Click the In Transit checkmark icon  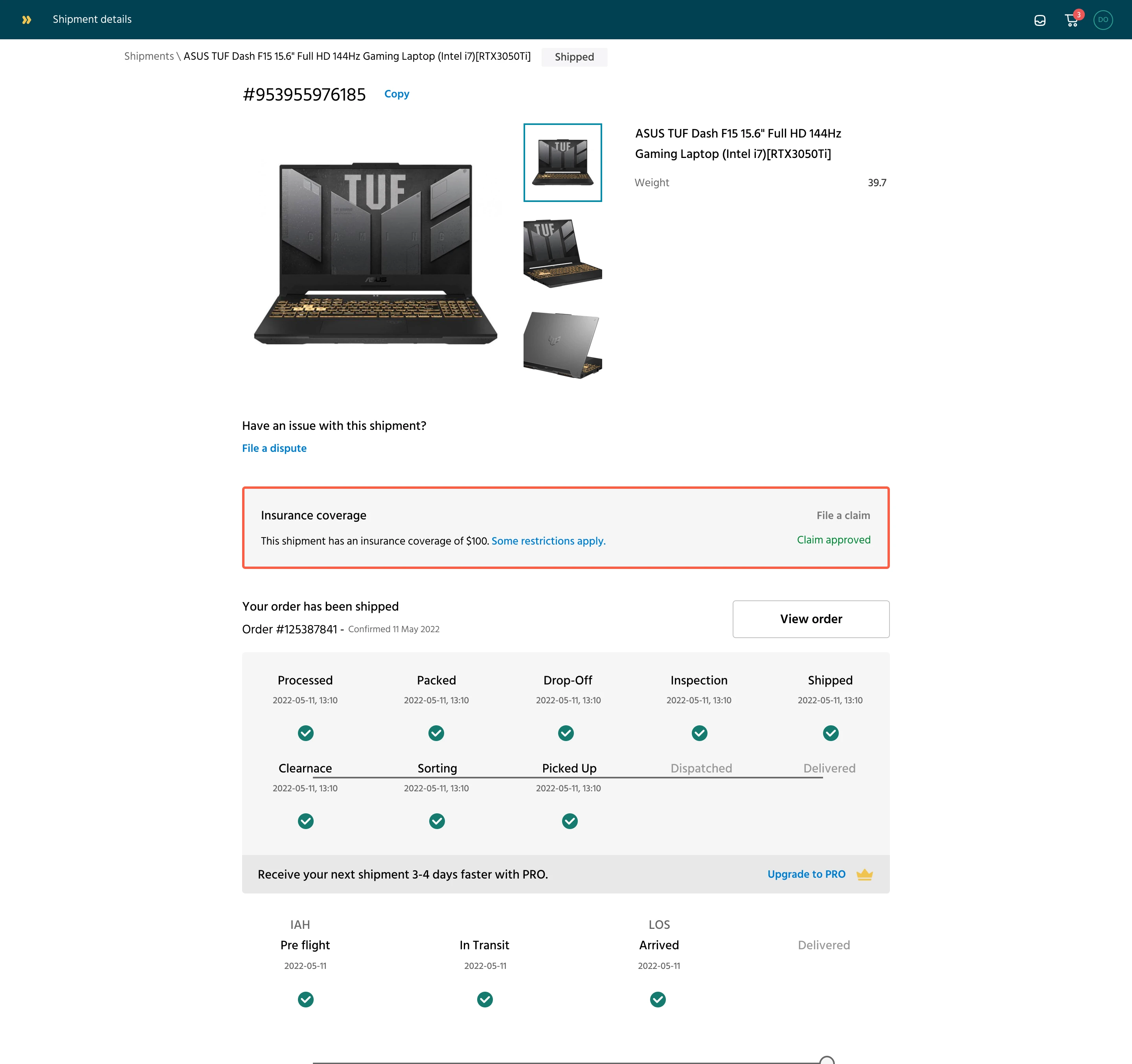pos(485,999)
